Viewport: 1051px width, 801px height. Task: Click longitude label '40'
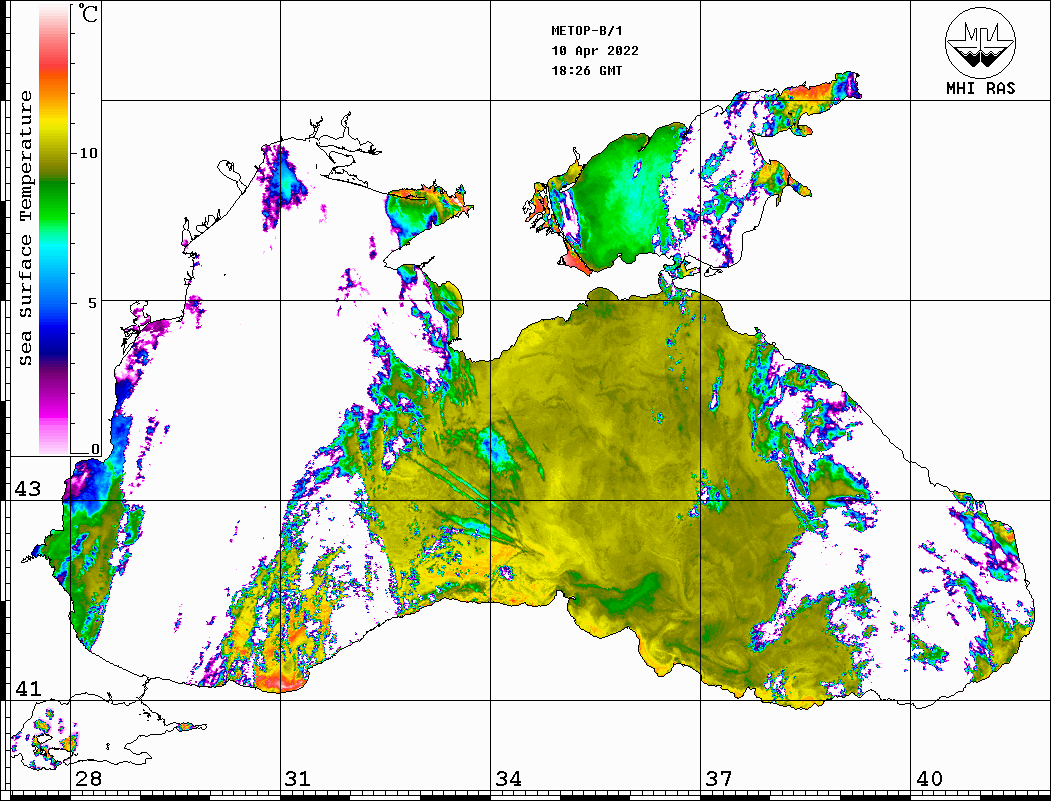point(929,778)
